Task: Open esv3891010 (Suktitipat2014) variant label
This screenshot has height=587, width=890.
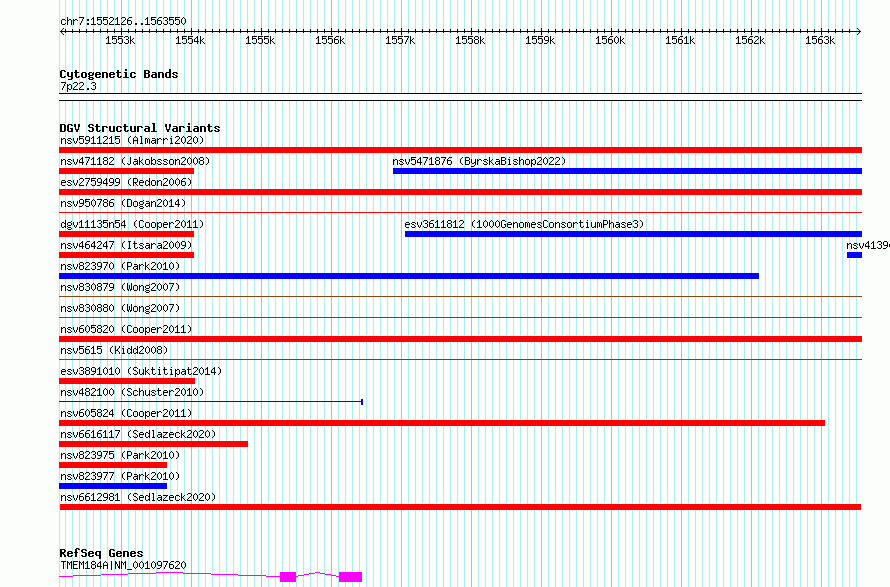Action: pyautogui.click(x=141, y=371)
